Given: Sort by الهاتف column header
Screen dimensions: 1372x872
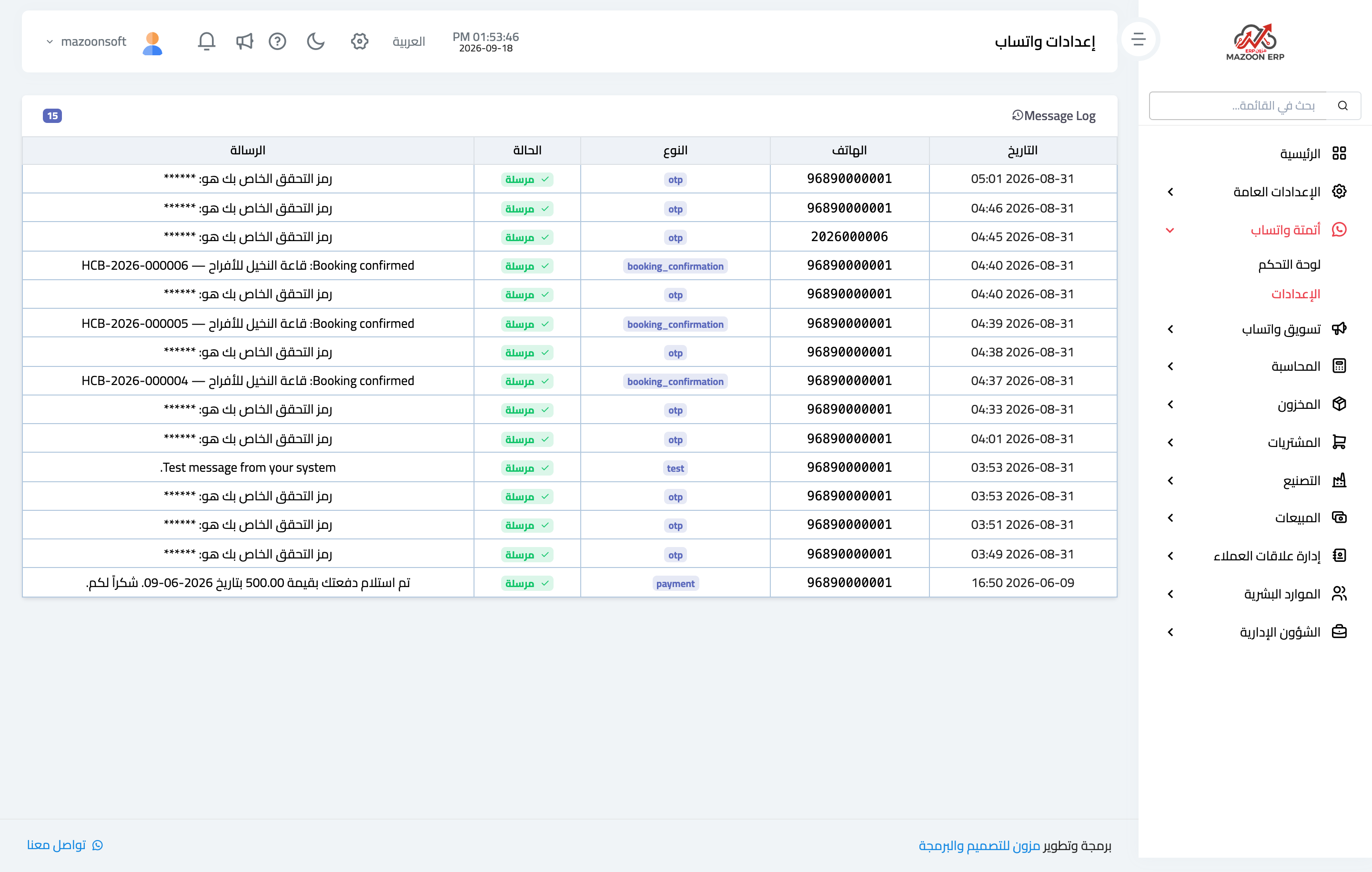Looking at the screenshot, I should (x=849, y=151).
